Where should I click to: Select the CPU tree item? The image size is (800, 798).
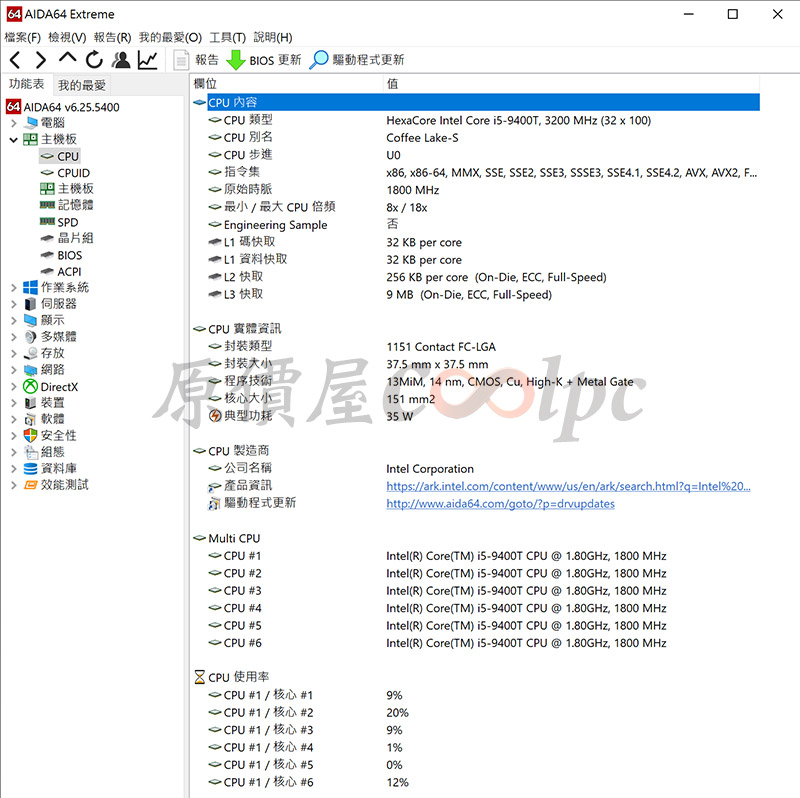68,156
